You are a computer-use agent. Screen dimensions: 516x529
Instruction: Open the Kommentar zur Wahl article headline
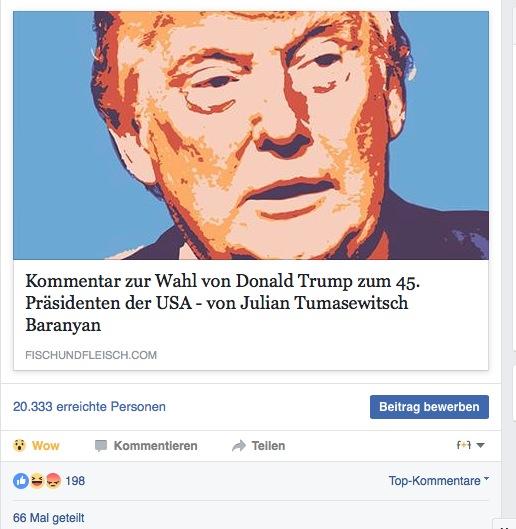click(222, 303)
